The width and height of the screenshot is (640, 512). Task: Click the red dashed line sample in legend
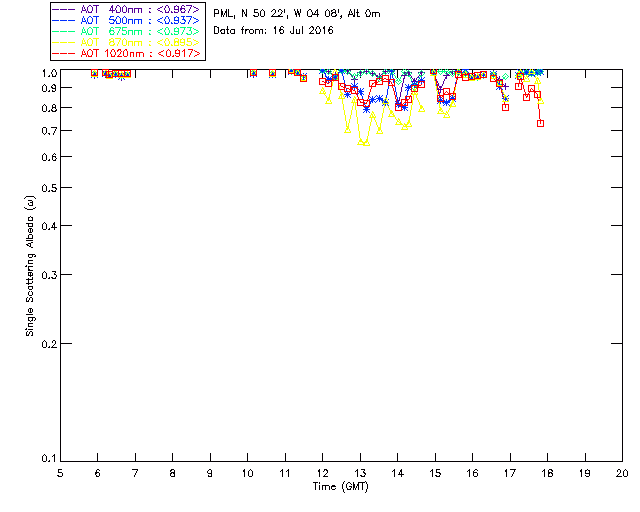pyautogui.click(x=64, y=53)
